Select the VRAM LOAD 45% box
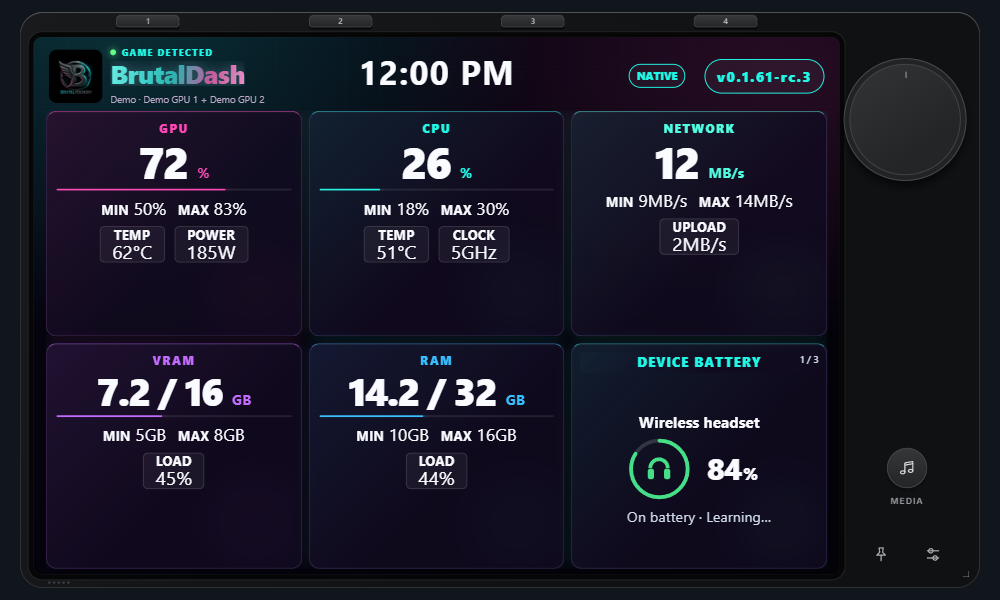This screenshot has height=600, width=1000. click(173, 471)
